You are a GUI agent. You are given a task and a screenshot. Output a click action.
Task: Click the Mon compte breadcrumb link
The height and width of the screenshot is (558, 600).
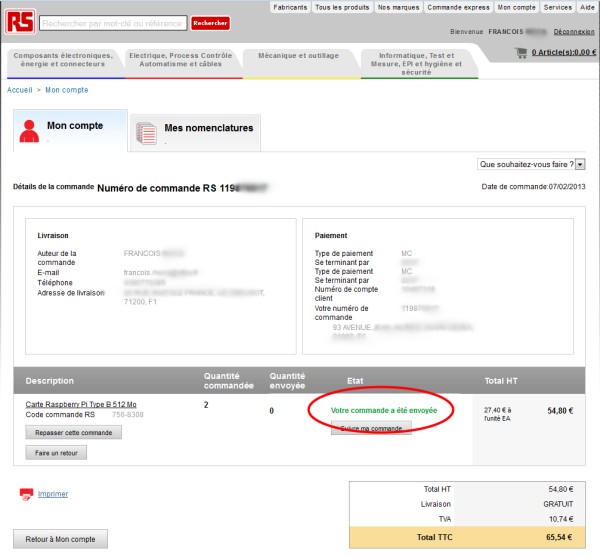click(x=67, y=90)
